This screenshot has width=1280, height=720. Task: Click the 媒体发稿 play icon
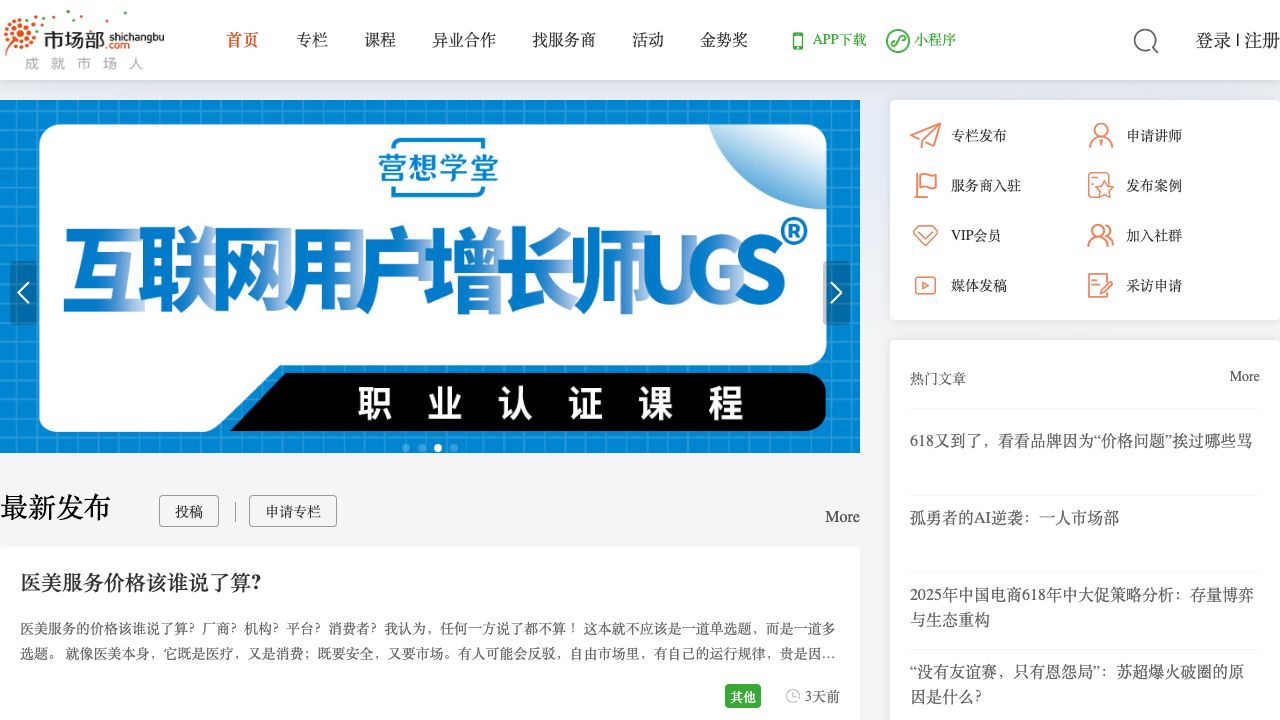click(x=925, y=286)
